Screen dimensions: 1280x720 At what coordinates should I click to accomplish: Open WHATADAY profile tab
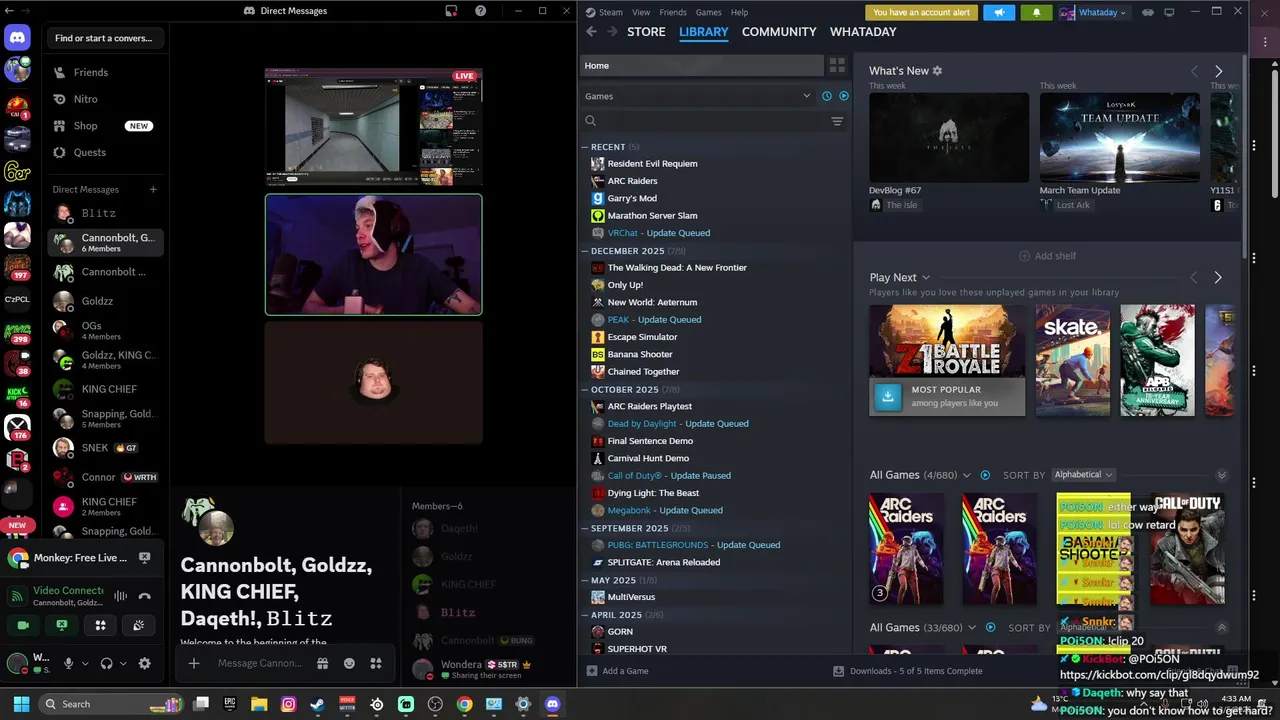pos(863,32)
